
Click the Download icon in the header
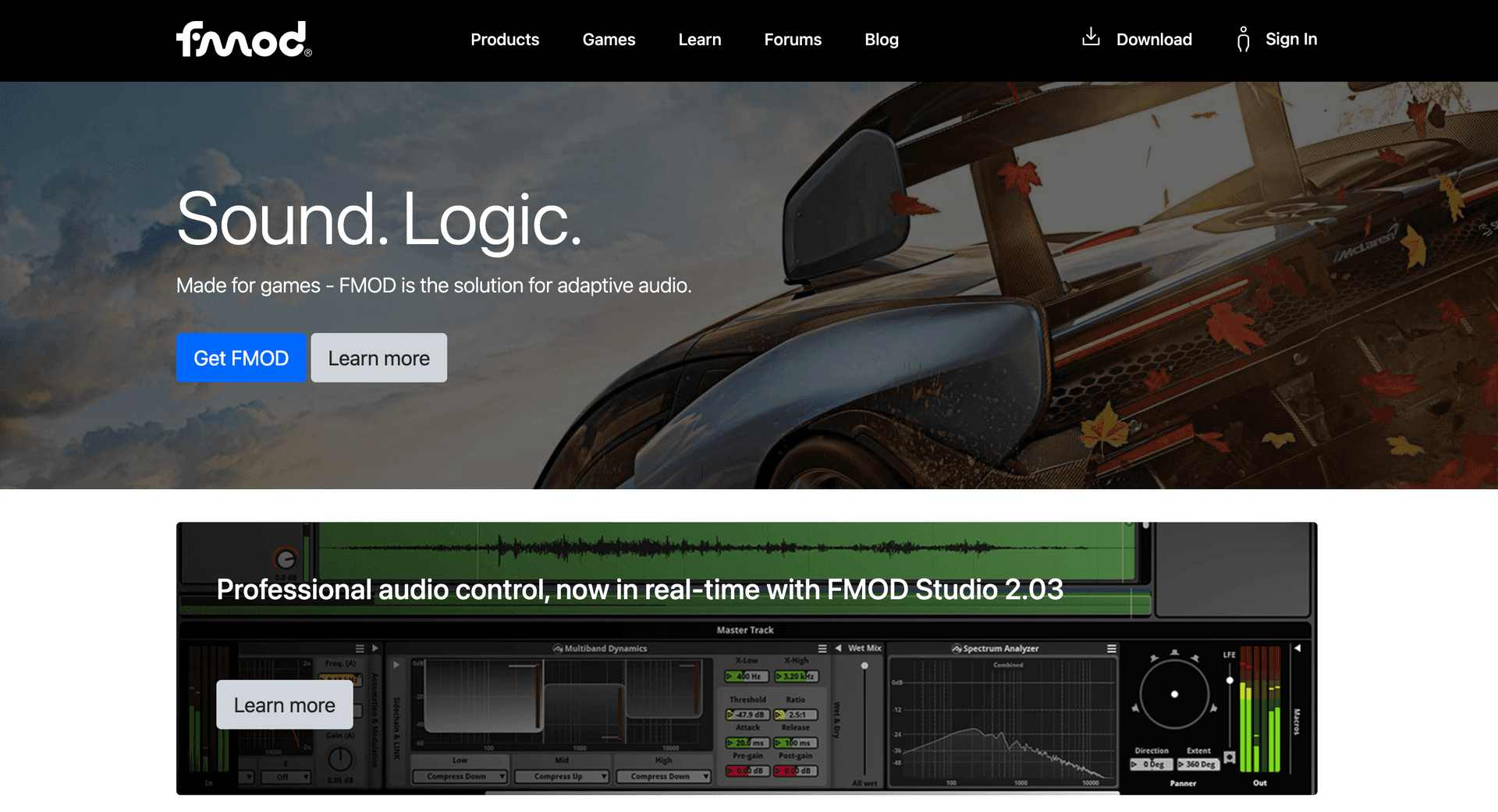pos(1090,37)
